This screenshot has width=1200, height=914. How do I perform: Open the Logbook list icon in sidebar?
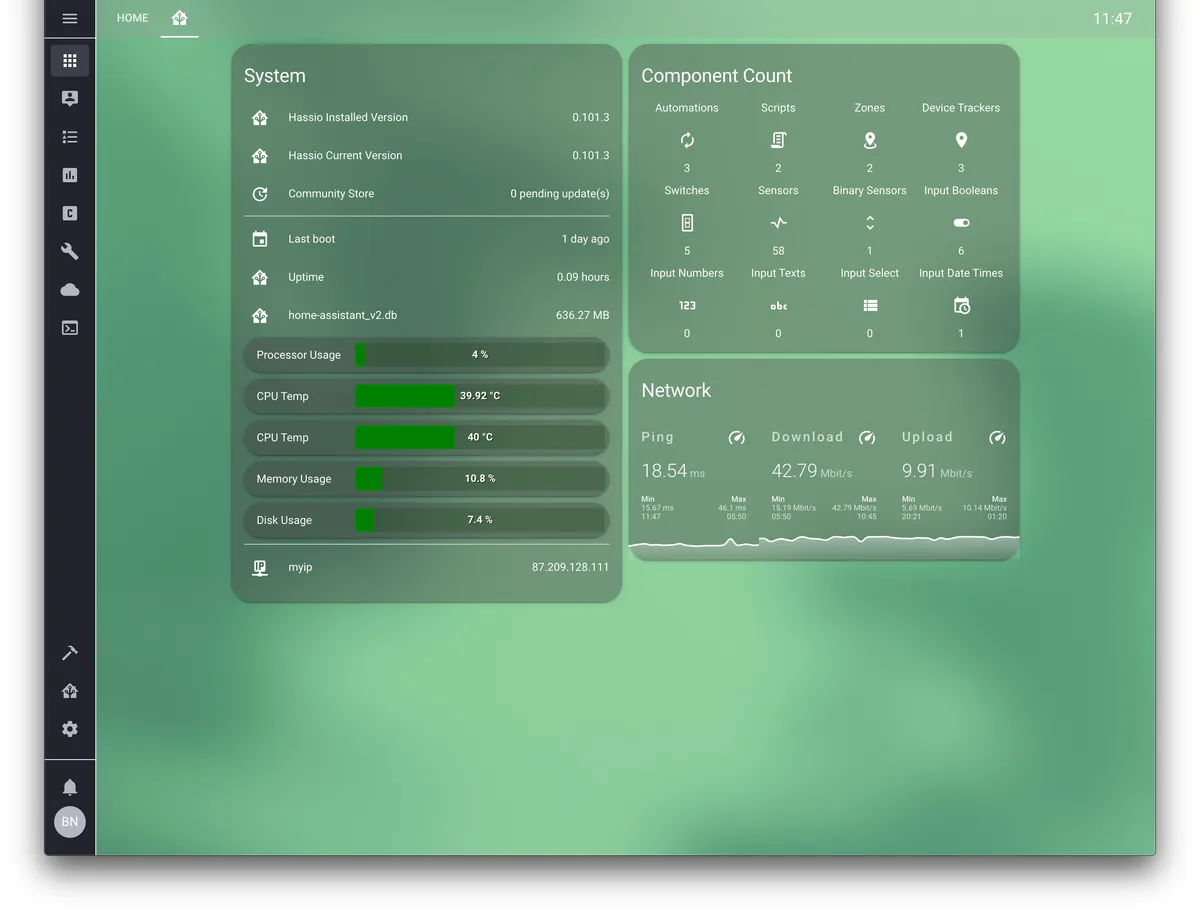tap(69, 137)
